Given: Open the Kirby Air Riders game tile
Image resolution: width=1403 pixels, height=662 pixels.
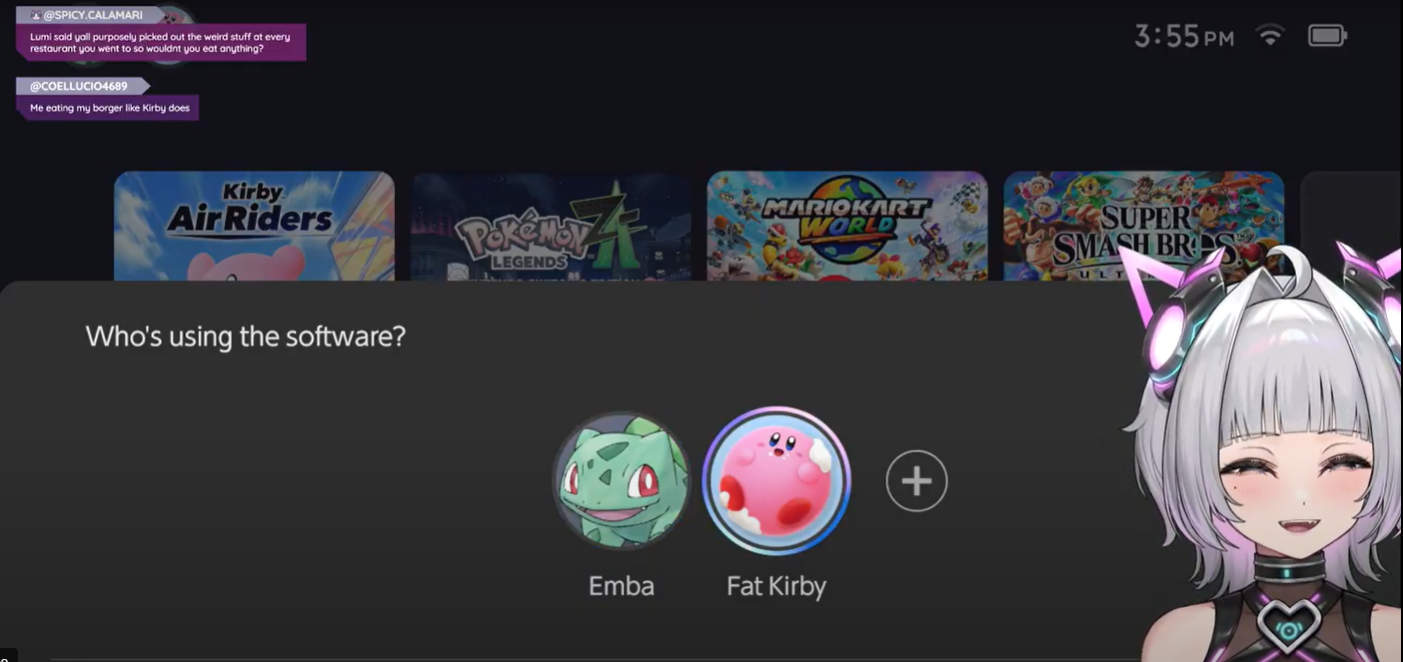Looking at the screenshot, I should 254,226.
